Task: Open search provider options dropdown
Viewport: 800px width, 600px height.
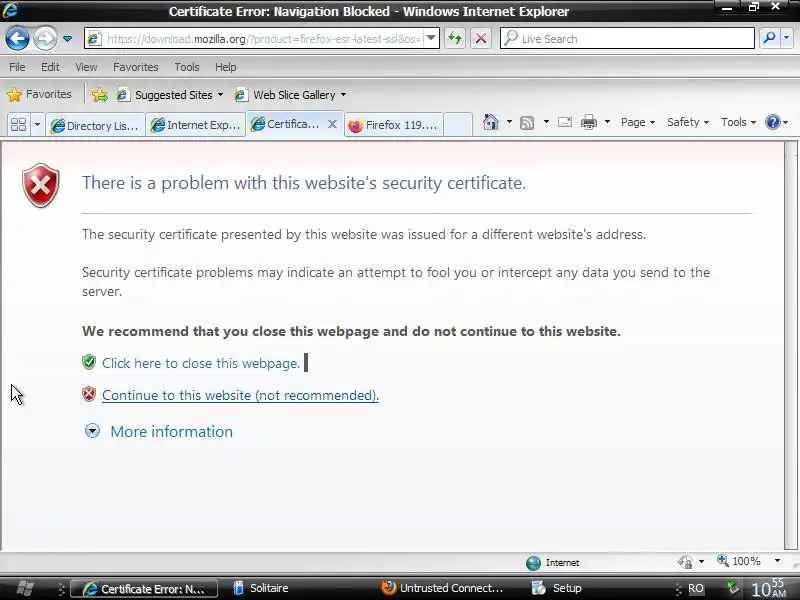Action: [787, 38]
